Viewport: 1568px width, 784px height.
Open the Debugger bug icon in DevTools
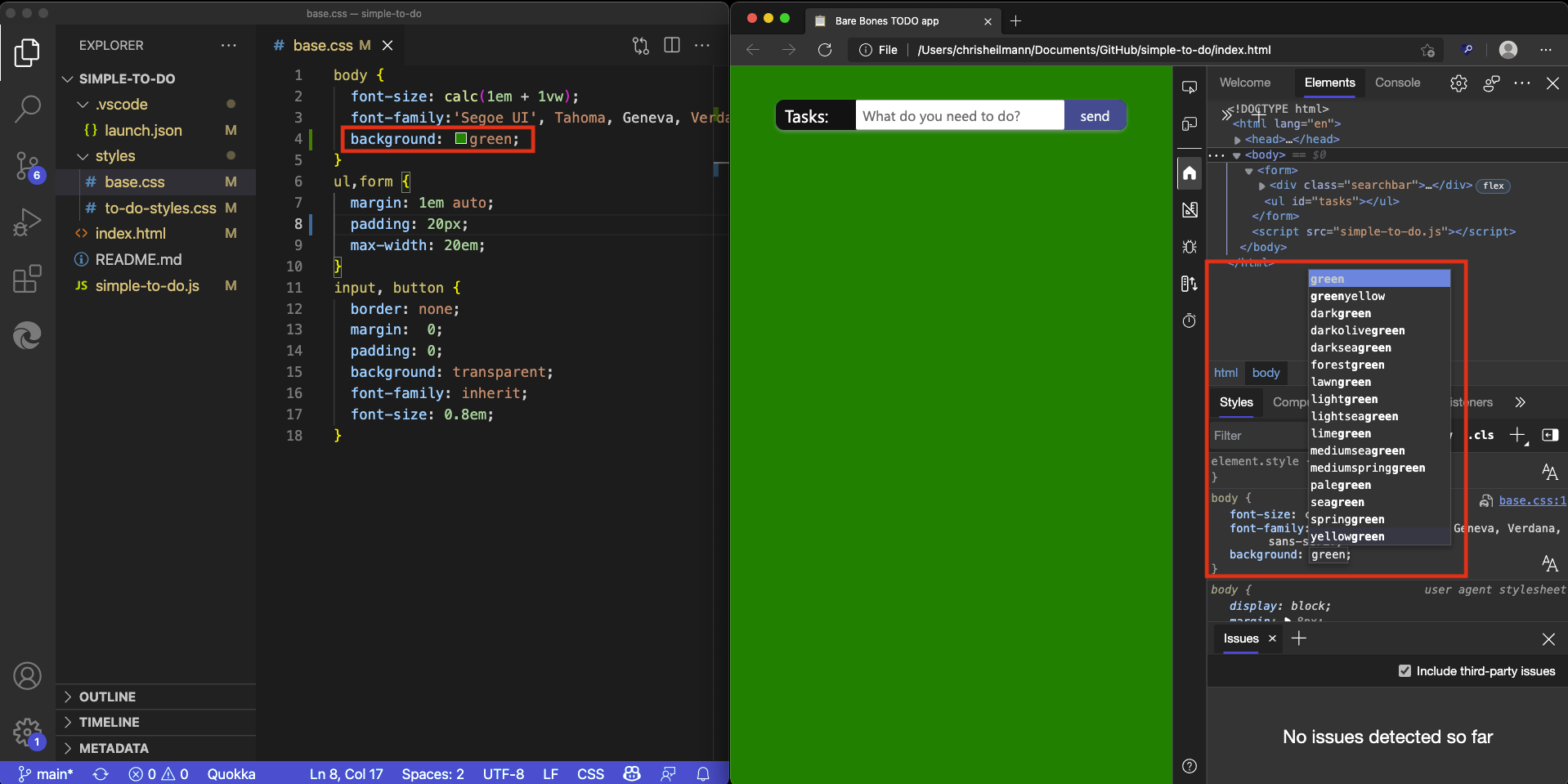(1189, 247)
